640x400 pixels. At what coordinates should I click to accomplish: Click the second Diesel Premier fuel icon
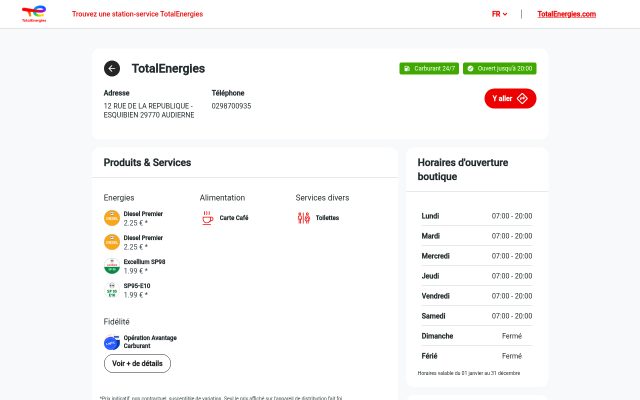point(112,242)
